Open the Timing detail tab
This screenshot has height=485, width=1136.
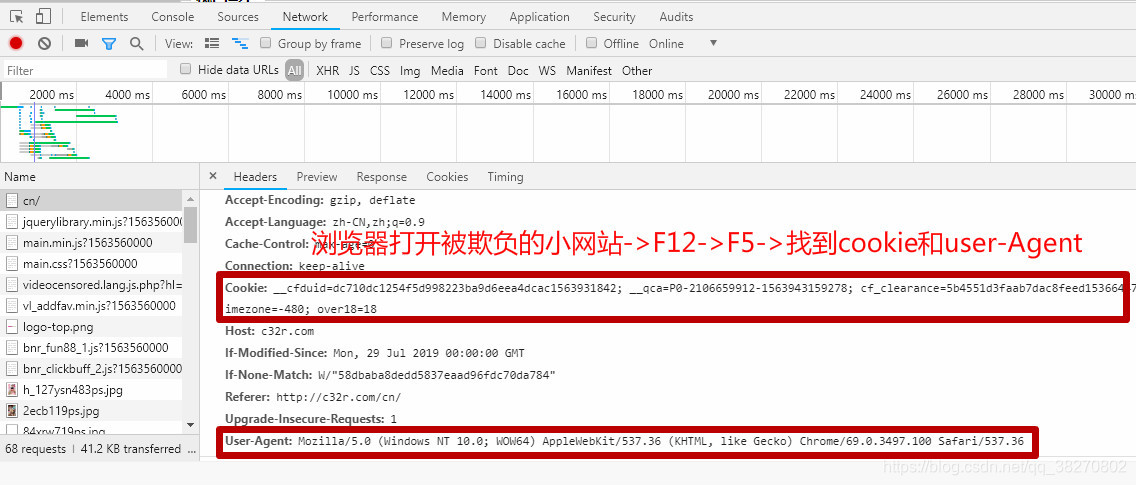[505, 177]
